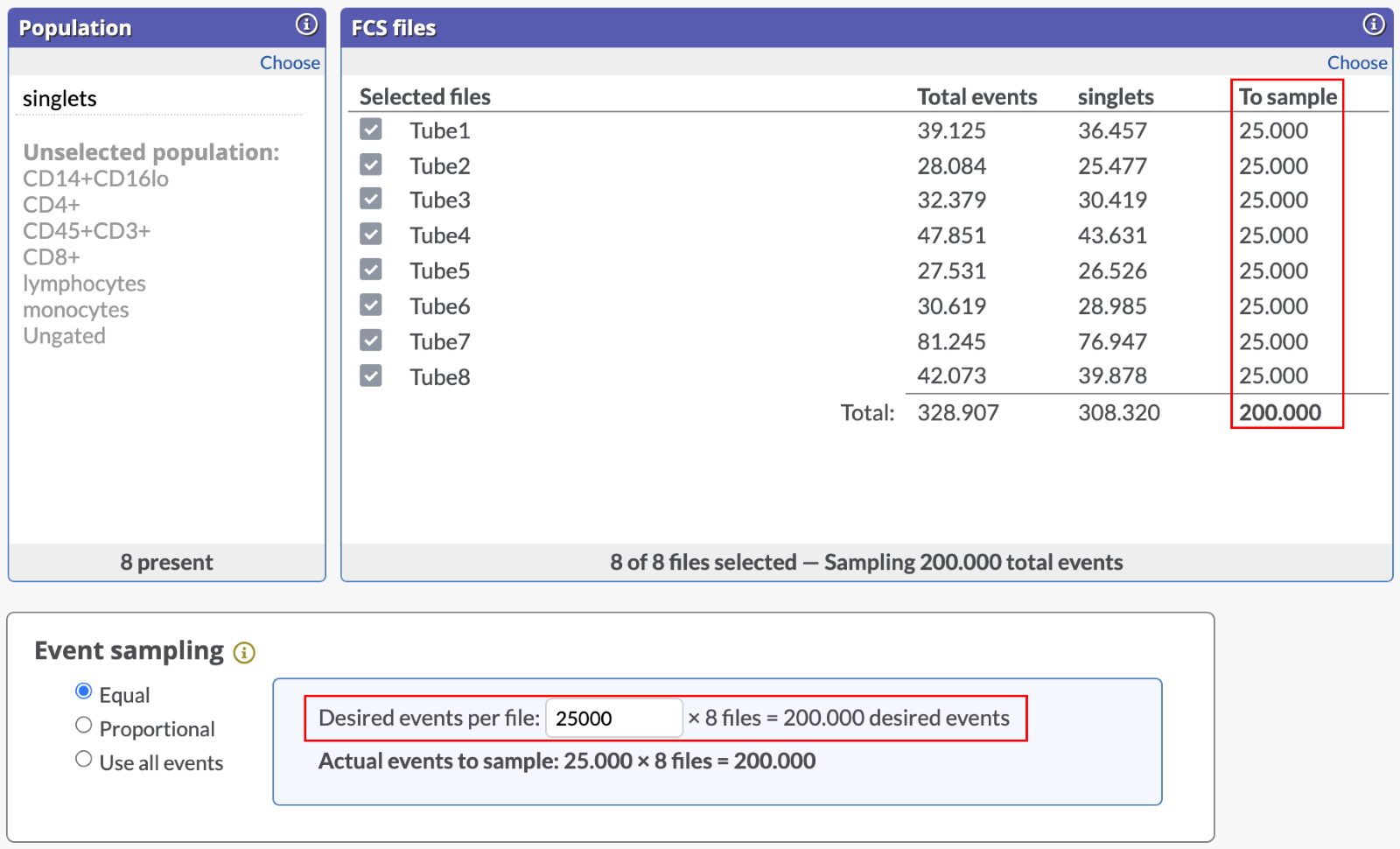
Task: Select Proportional event sampling option
Action: 84,726
